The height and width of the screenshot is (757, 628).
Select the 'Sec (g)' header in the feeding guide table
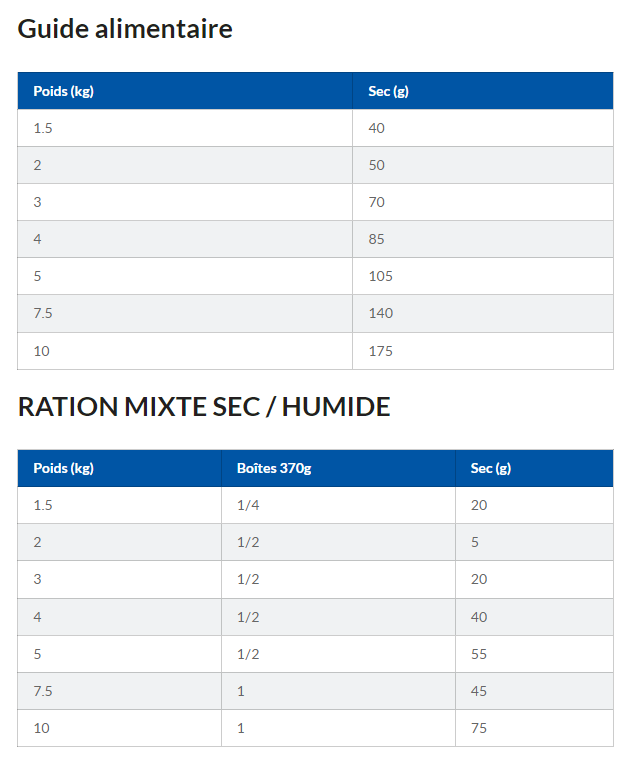(x=388, y=91)
